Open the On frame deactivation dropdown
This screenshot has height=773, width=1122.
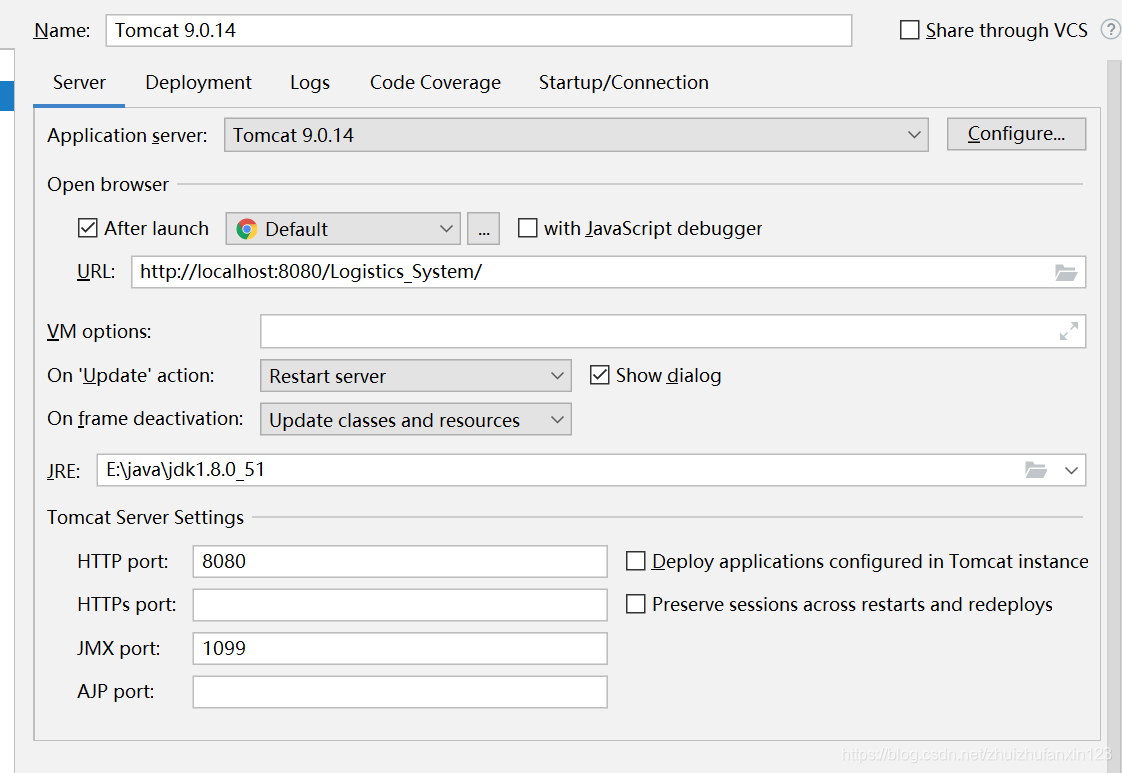point(415,419)
